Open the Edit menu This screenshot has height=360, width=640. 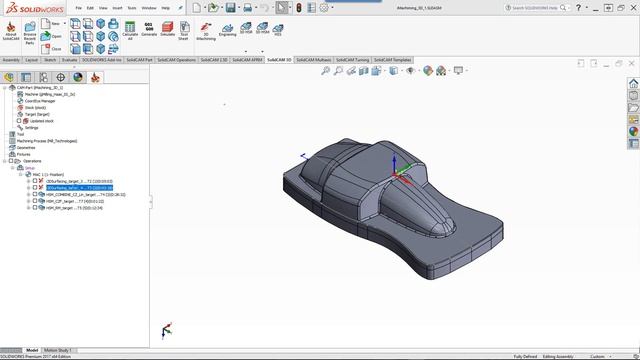(90, 8)
